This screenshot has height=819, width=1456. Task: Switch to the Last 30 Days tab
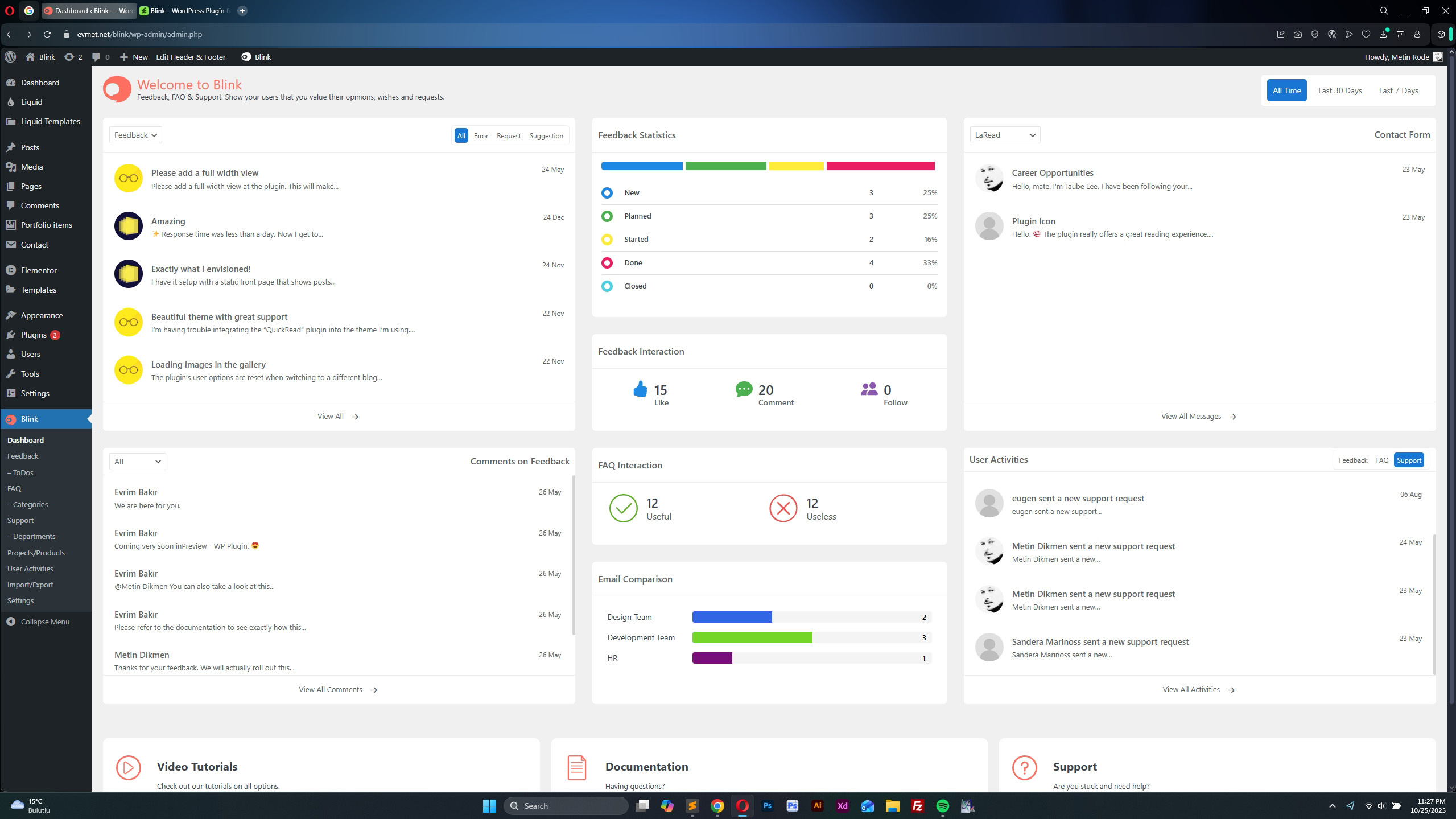tap(1339, 90)
